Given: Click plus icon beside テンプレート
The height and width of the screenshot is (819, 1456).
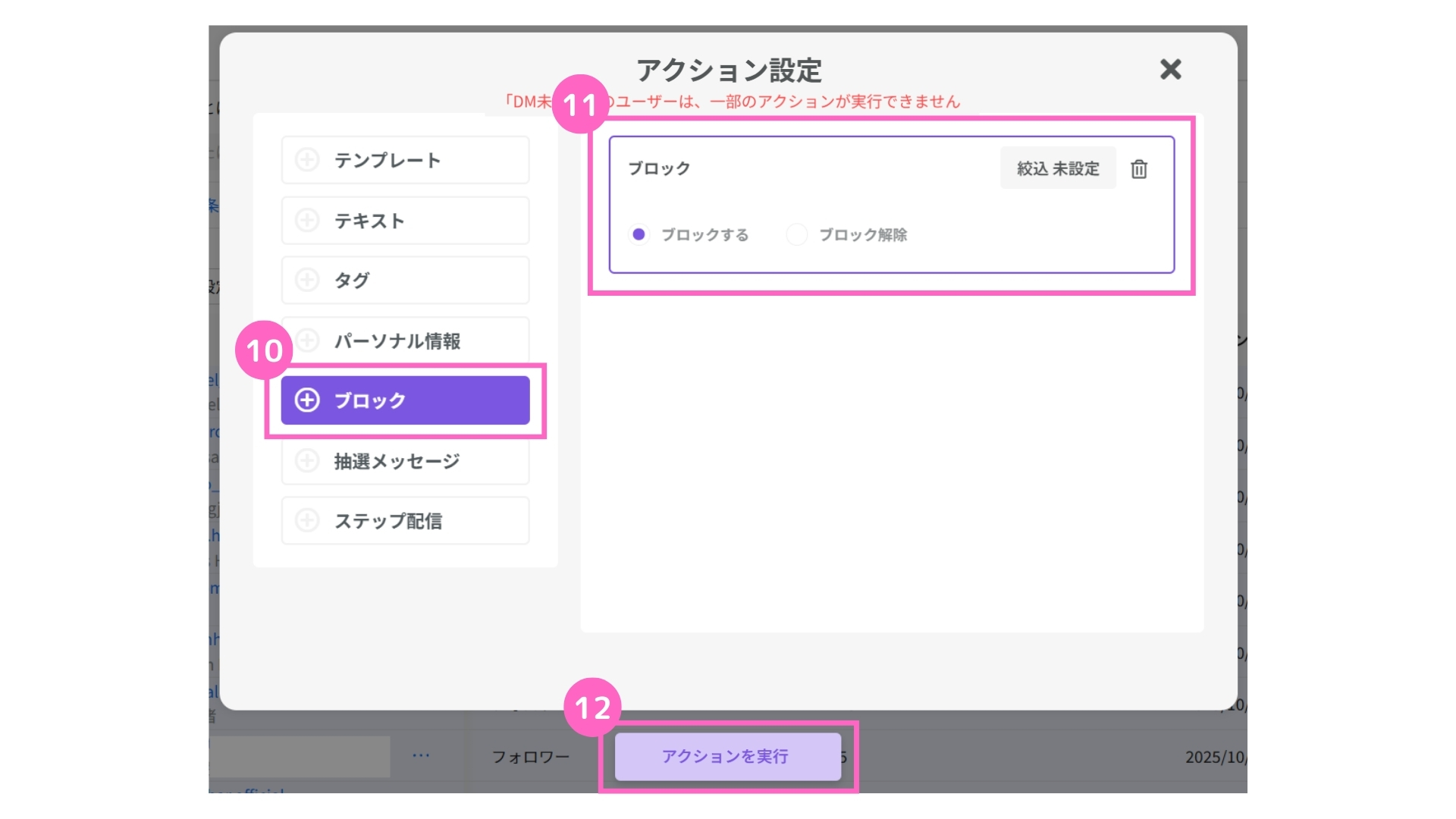Looking at the screenshot, I should [x=307, y=160].
